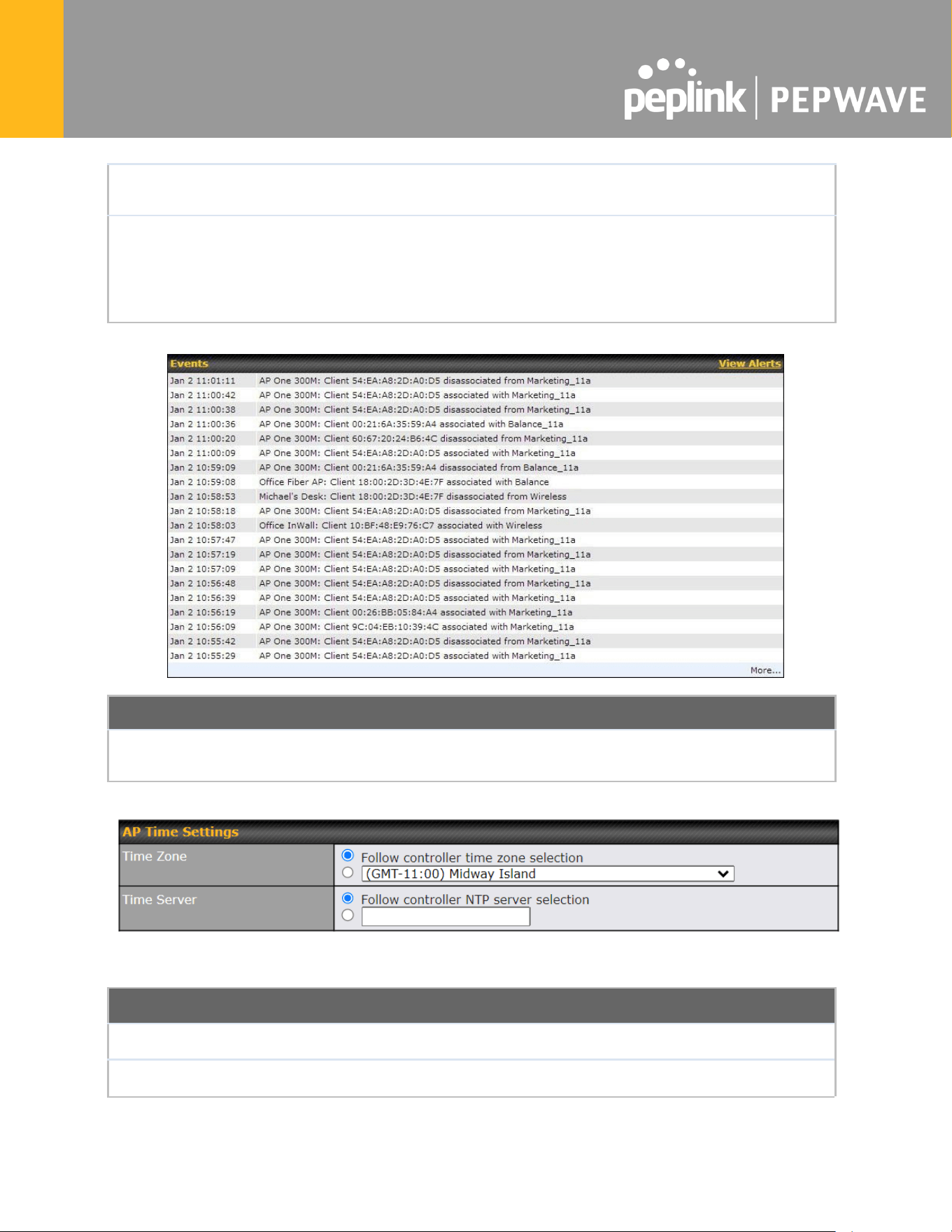Click the Time Server label cell

[227, 909]
